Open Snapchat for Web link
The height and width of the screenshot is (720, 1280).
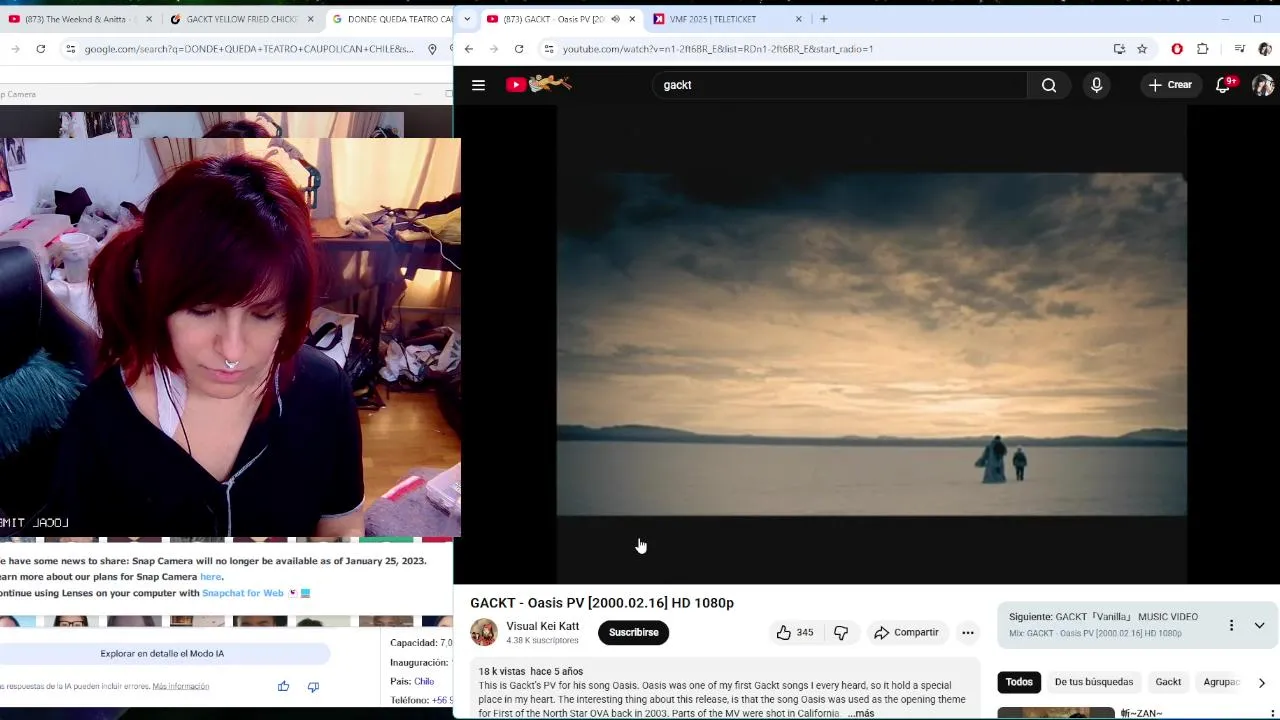point(243,593)
